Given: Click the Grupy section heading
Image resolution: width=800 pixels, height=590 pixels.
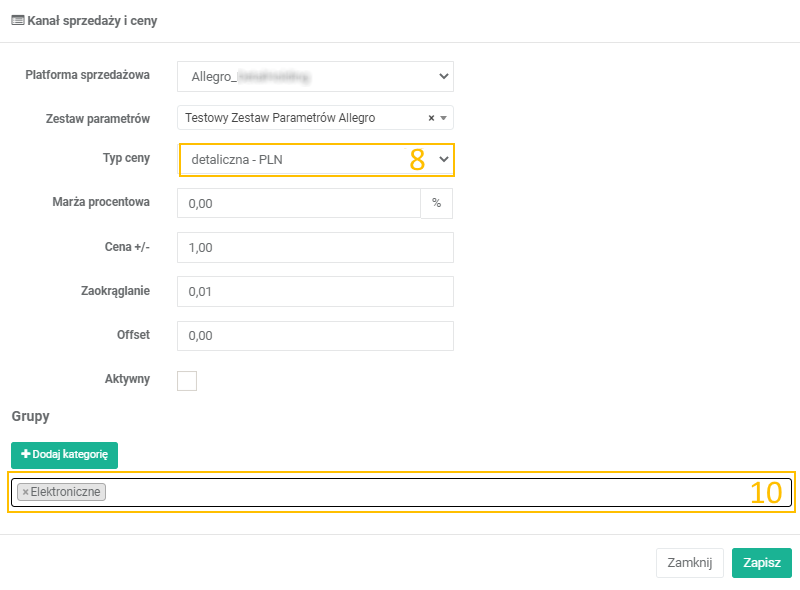Looking at the screenshot, I should [x=30, y=415].
